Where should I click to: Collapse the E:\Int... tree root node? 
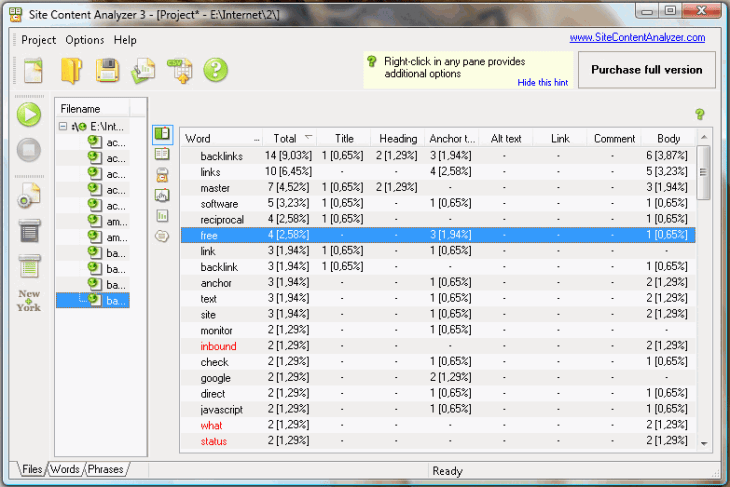point(63,126)
